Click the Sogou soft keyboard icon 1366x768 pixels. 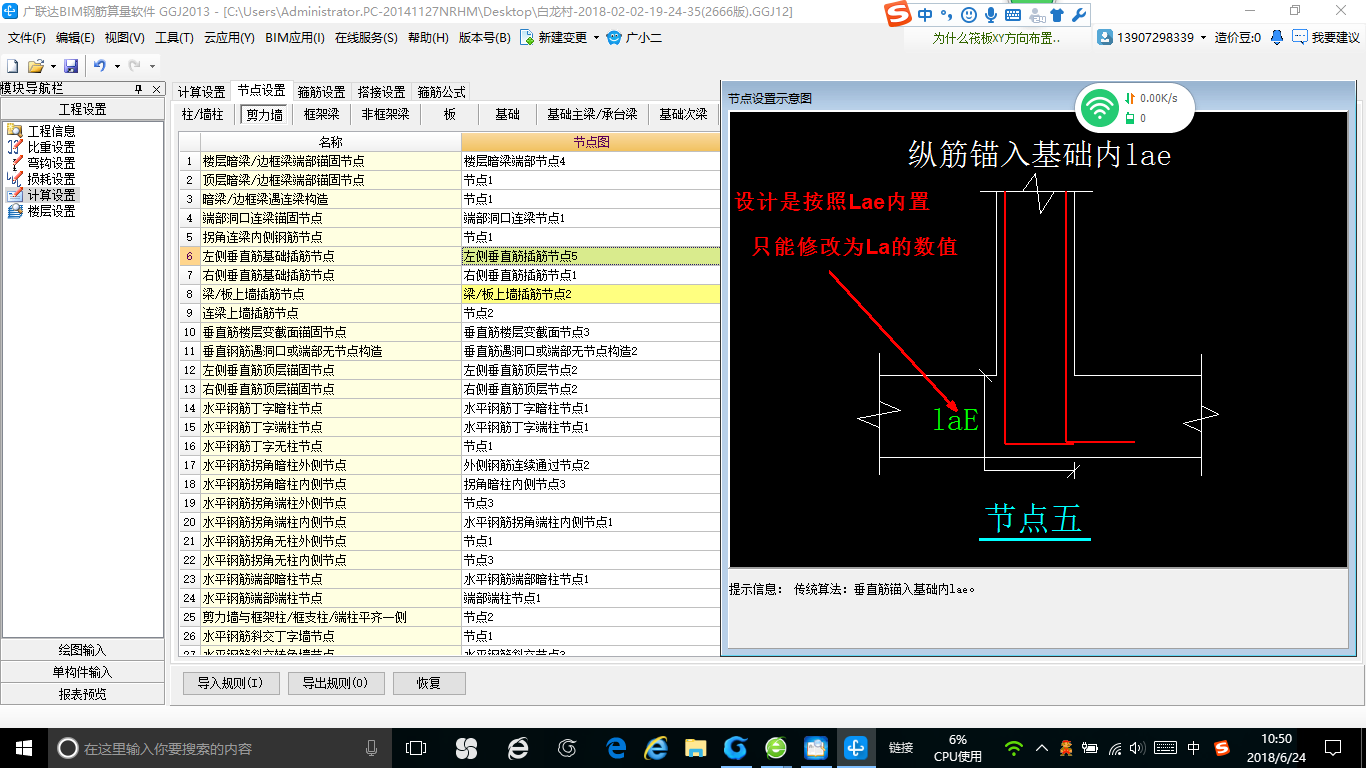coord(1013,15)
